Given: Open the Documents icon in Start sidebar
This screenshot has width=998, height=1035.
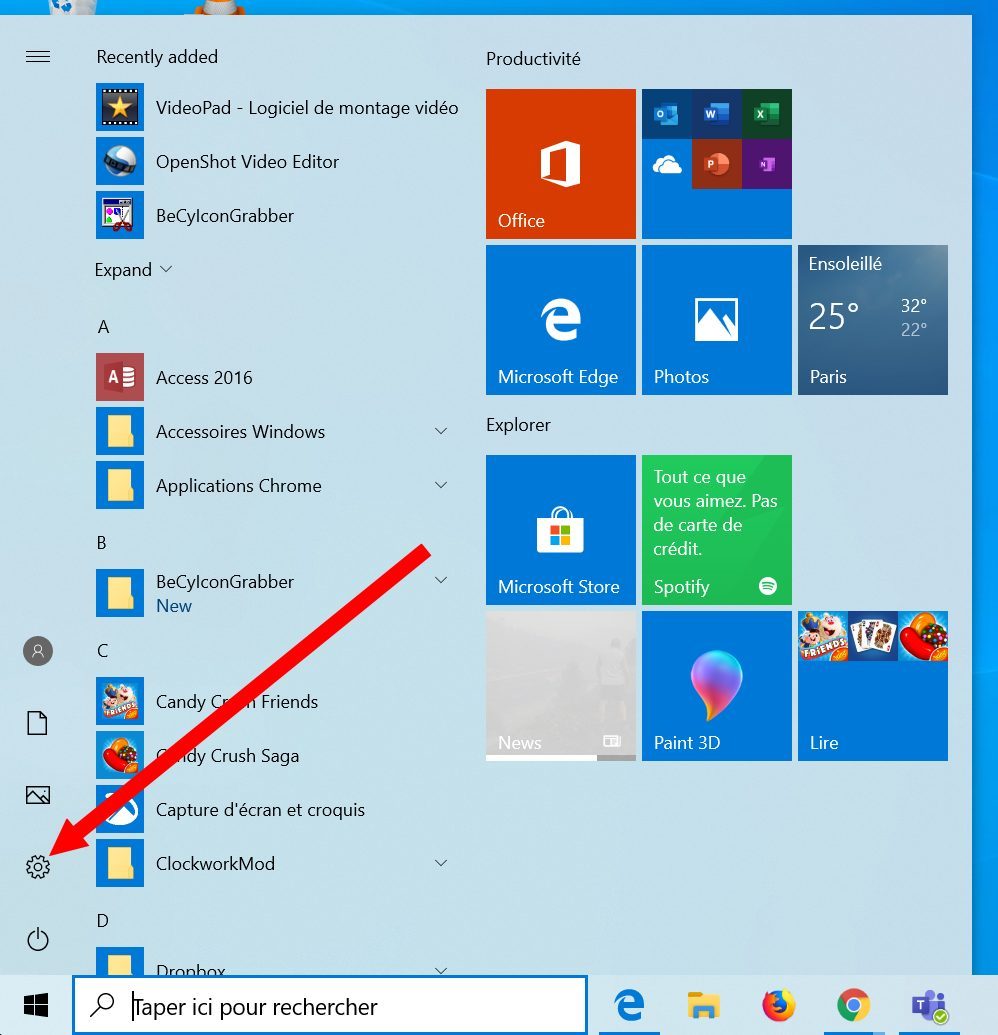Looking at the screenshot, I should (x=38, y=723).
